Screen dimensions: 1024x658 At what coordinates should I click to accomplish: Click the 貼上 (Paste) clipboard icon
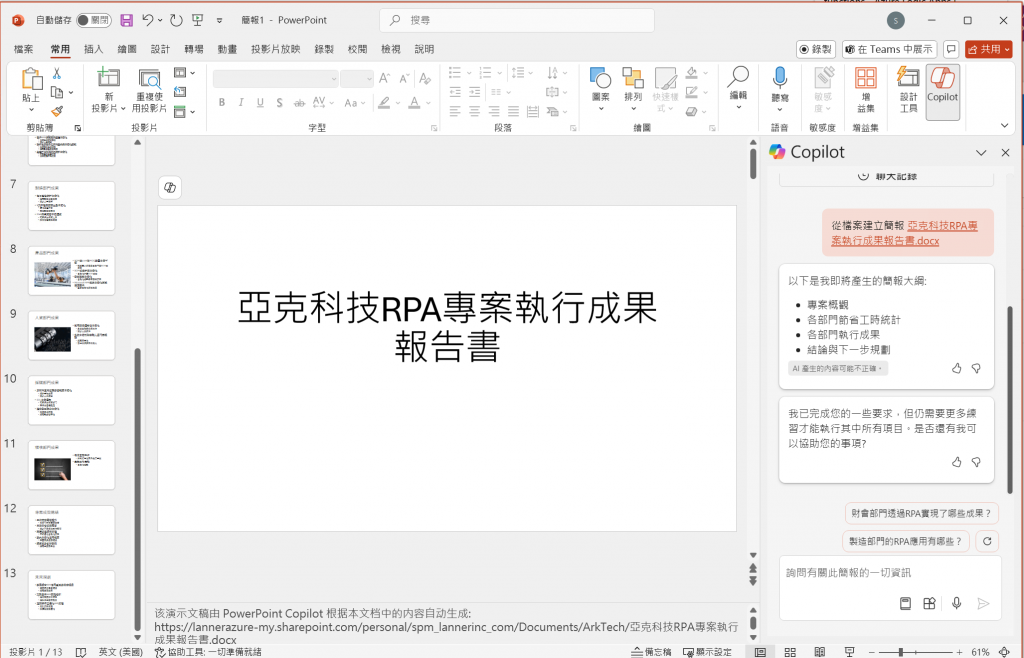(x=31, y=80)
